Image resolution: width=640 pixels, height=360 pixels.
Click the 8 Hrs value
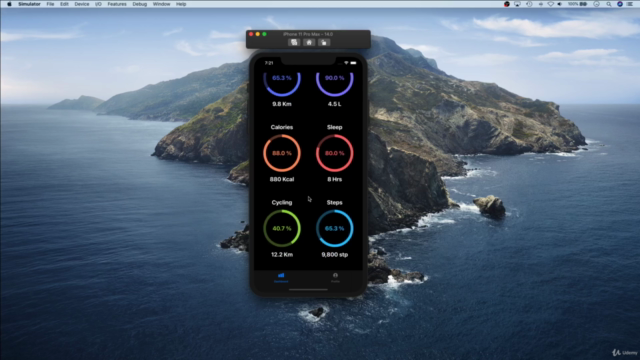(335, 179)
